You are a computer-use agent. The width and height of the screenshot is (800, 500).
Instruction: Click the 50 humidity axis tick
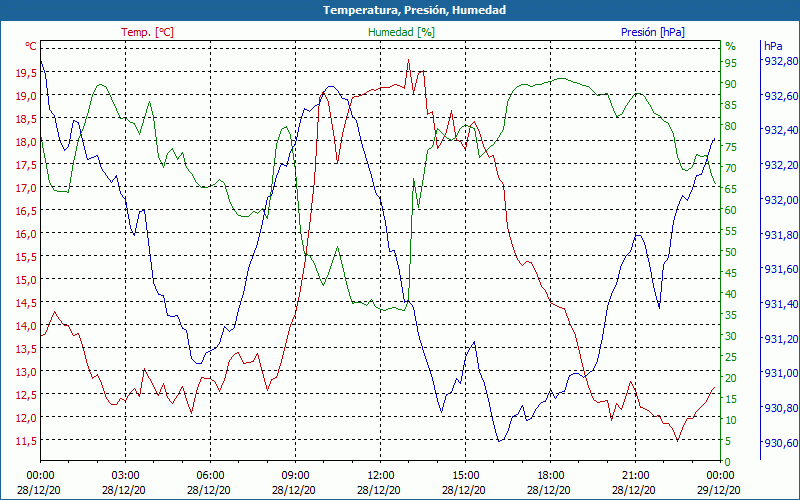[731, 252]
